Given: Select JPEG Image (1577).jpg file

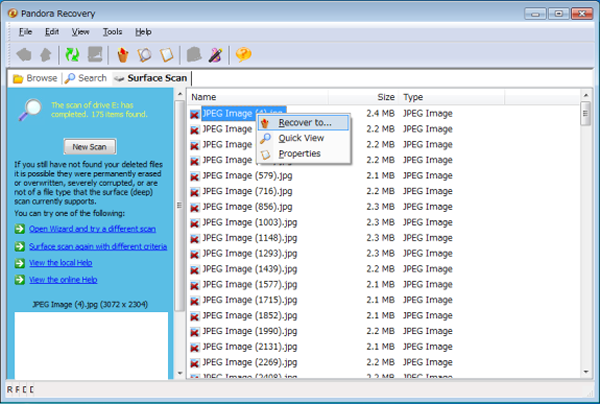Looking at the screenshot, I should (x=249, y=285).
